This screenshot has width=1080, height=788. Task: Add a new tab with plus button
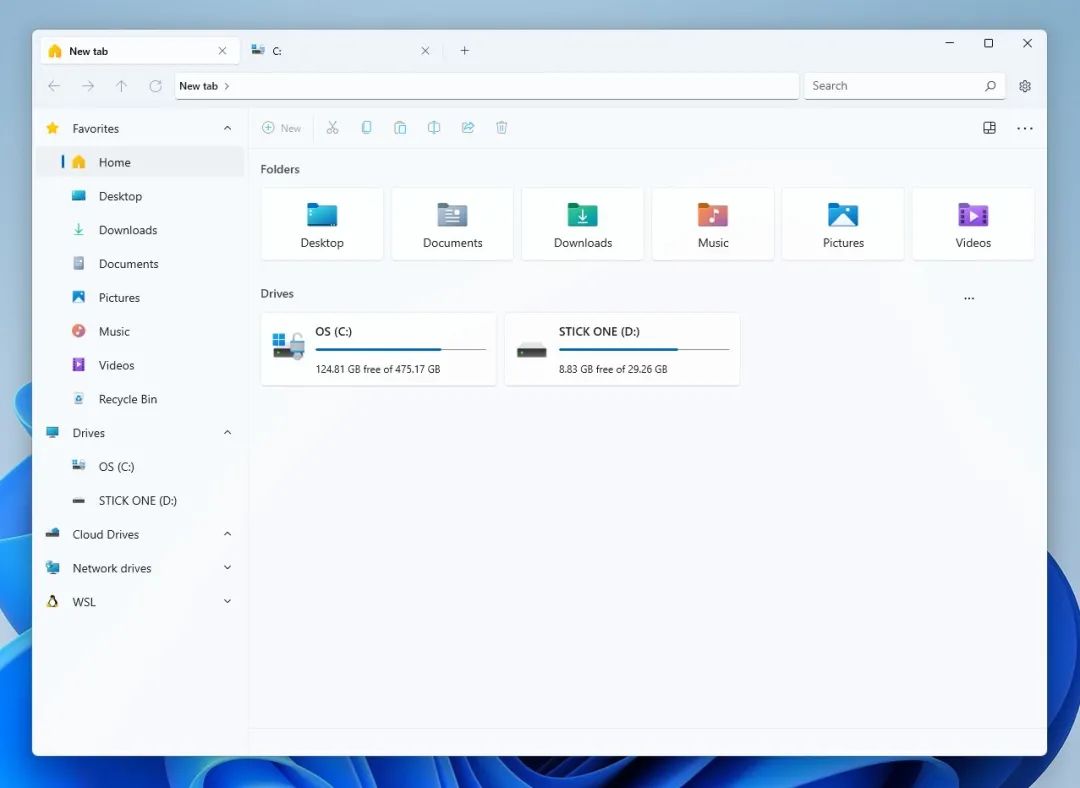click(x=464, y=51)
